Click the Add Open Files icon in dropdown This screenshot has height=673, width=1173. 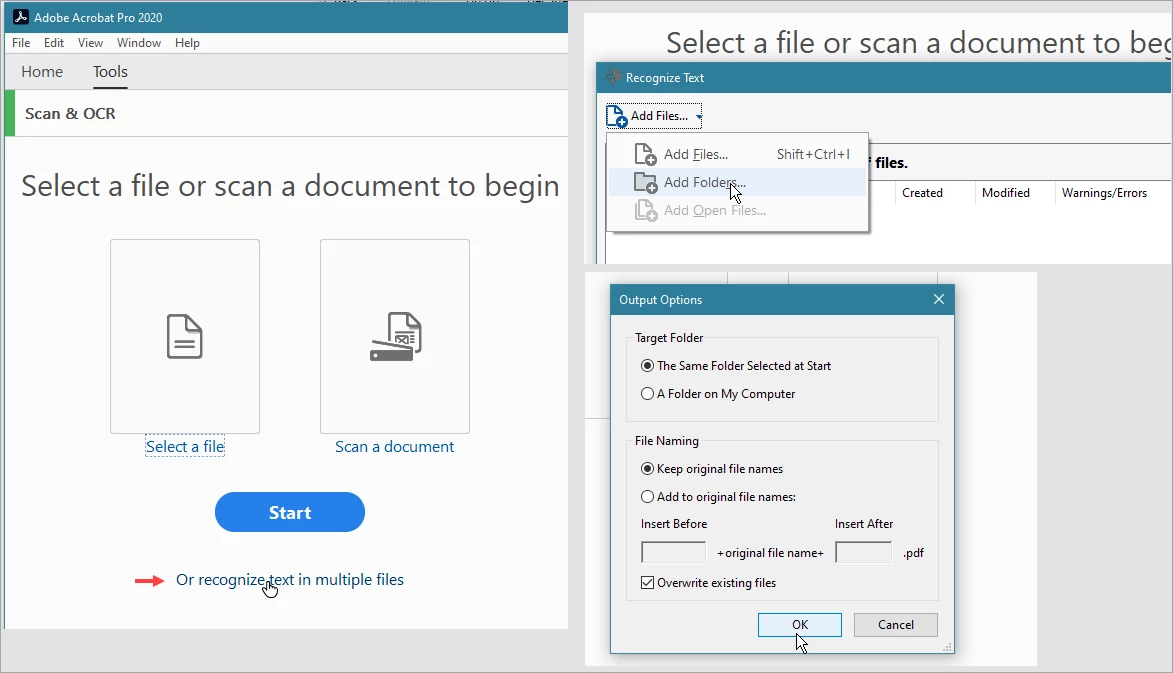[646, 210]
